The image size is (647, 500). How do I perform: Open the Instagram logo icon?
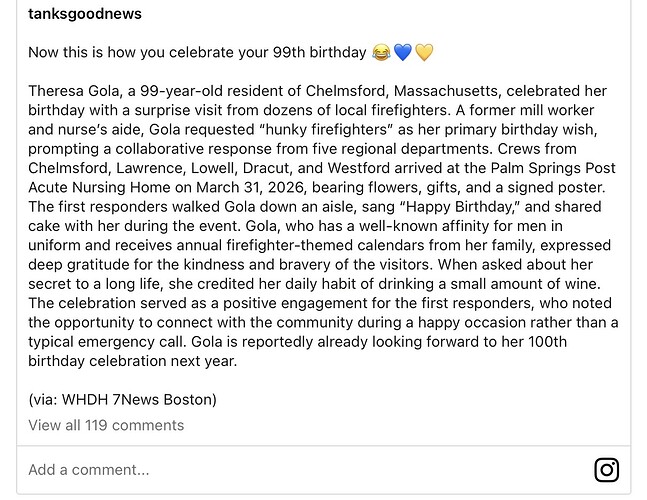pyautogui.click(x=606, y=469)
